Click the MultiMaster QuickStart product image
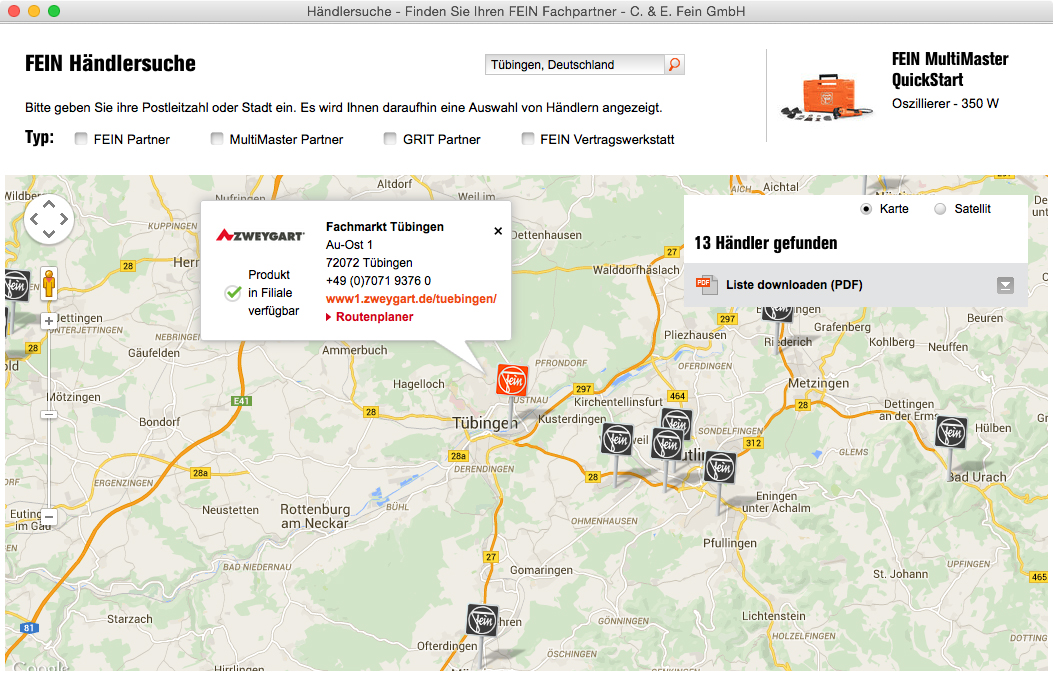The height and width of the screenshot is (681, 1053). [x=827, y=97]
